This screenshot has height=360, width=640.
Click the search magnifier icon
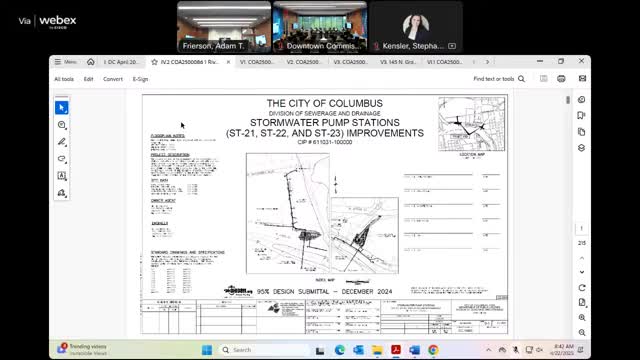point(522,79)
